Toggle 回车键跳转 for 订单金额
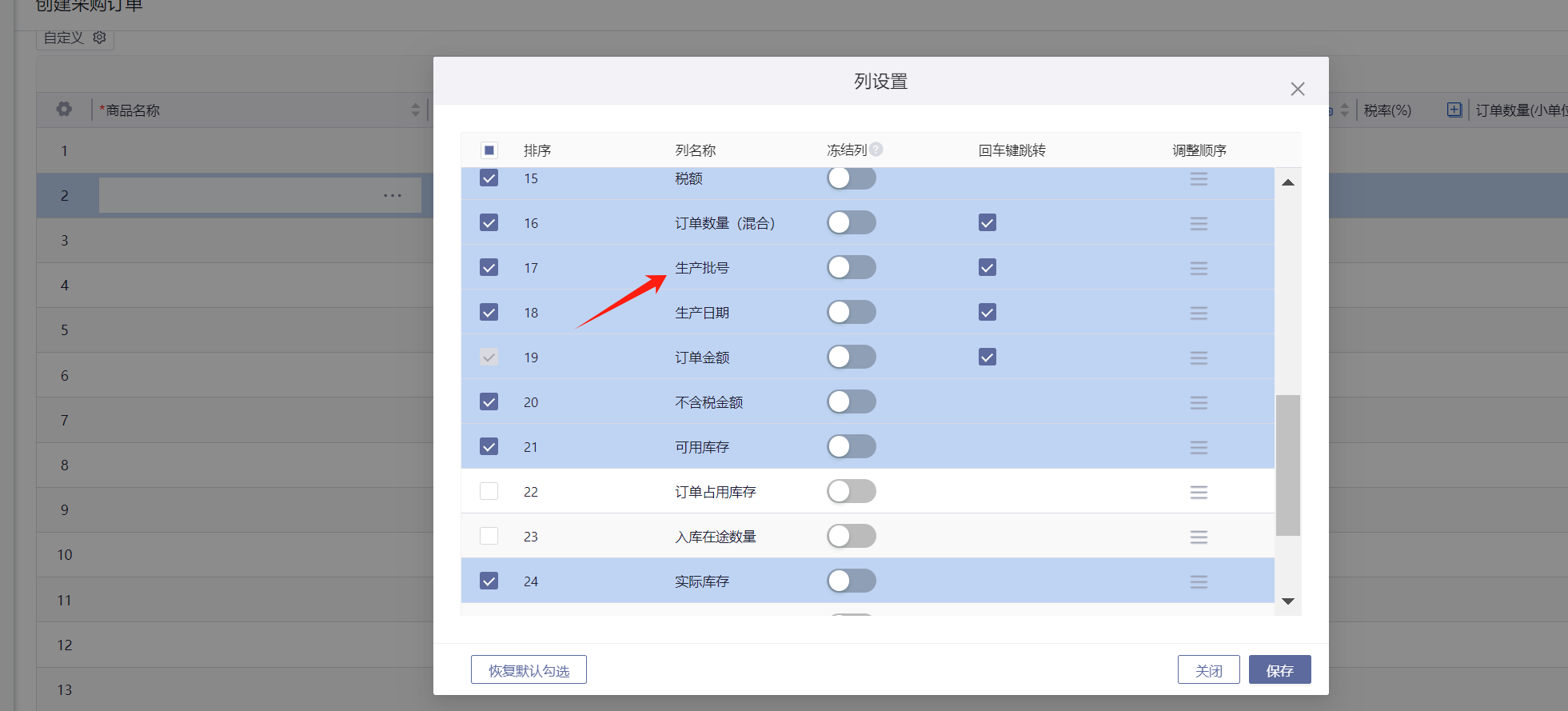 (987, 357)
